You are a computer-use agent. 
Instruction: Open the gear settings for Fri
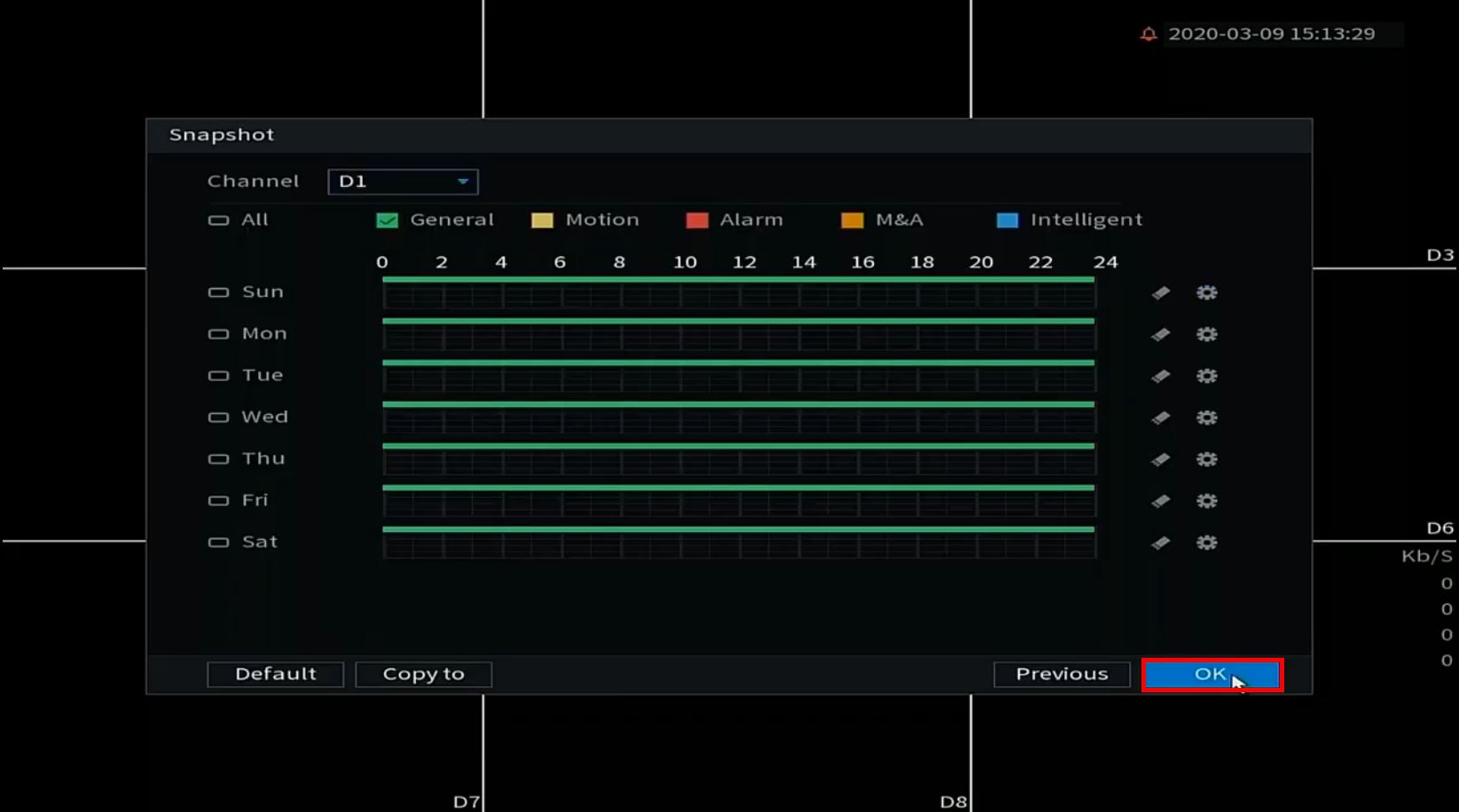[1206, 501]
